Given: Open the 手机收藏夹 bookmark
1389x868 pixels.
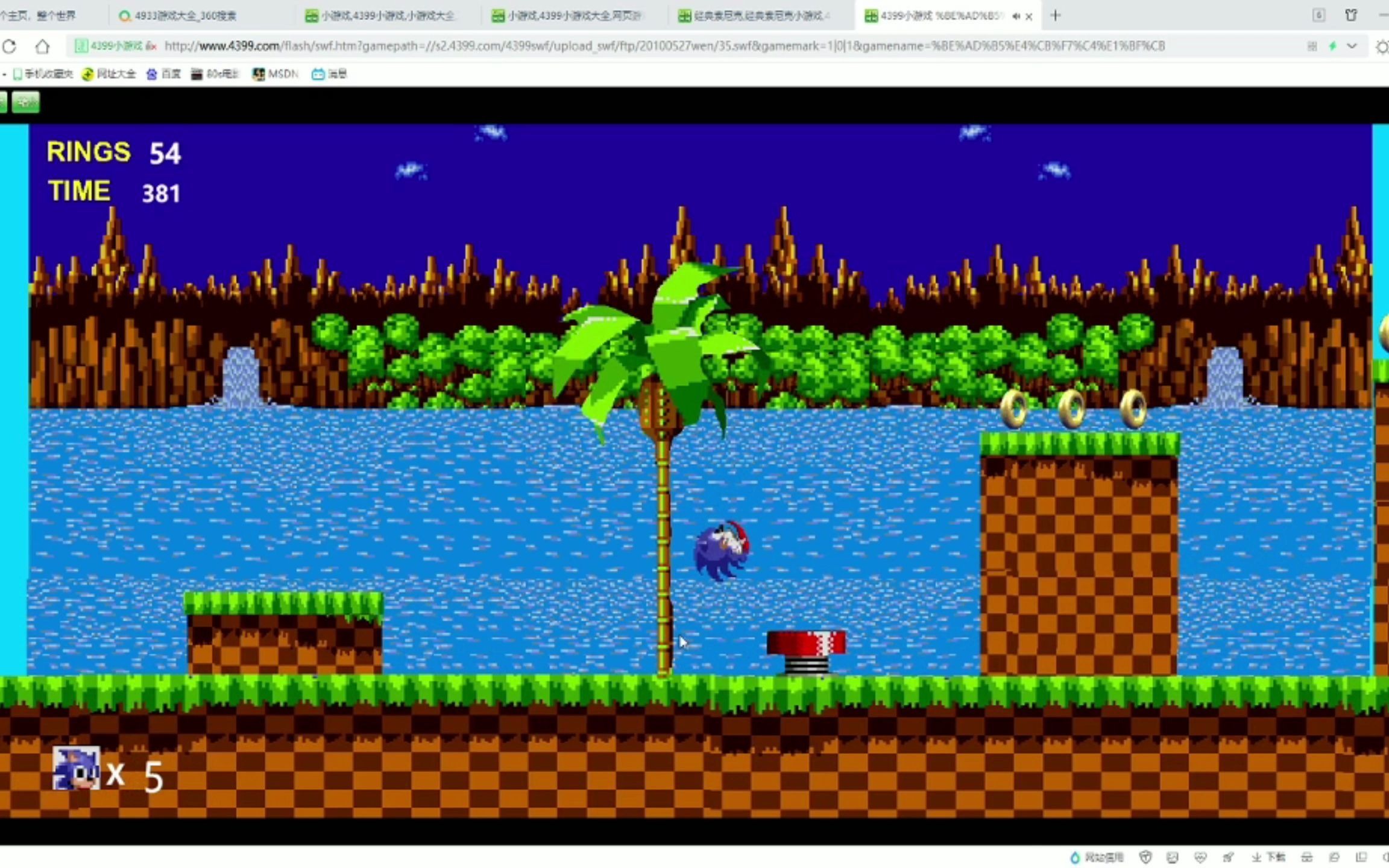Looking at the screenshot, I should 42,74.
